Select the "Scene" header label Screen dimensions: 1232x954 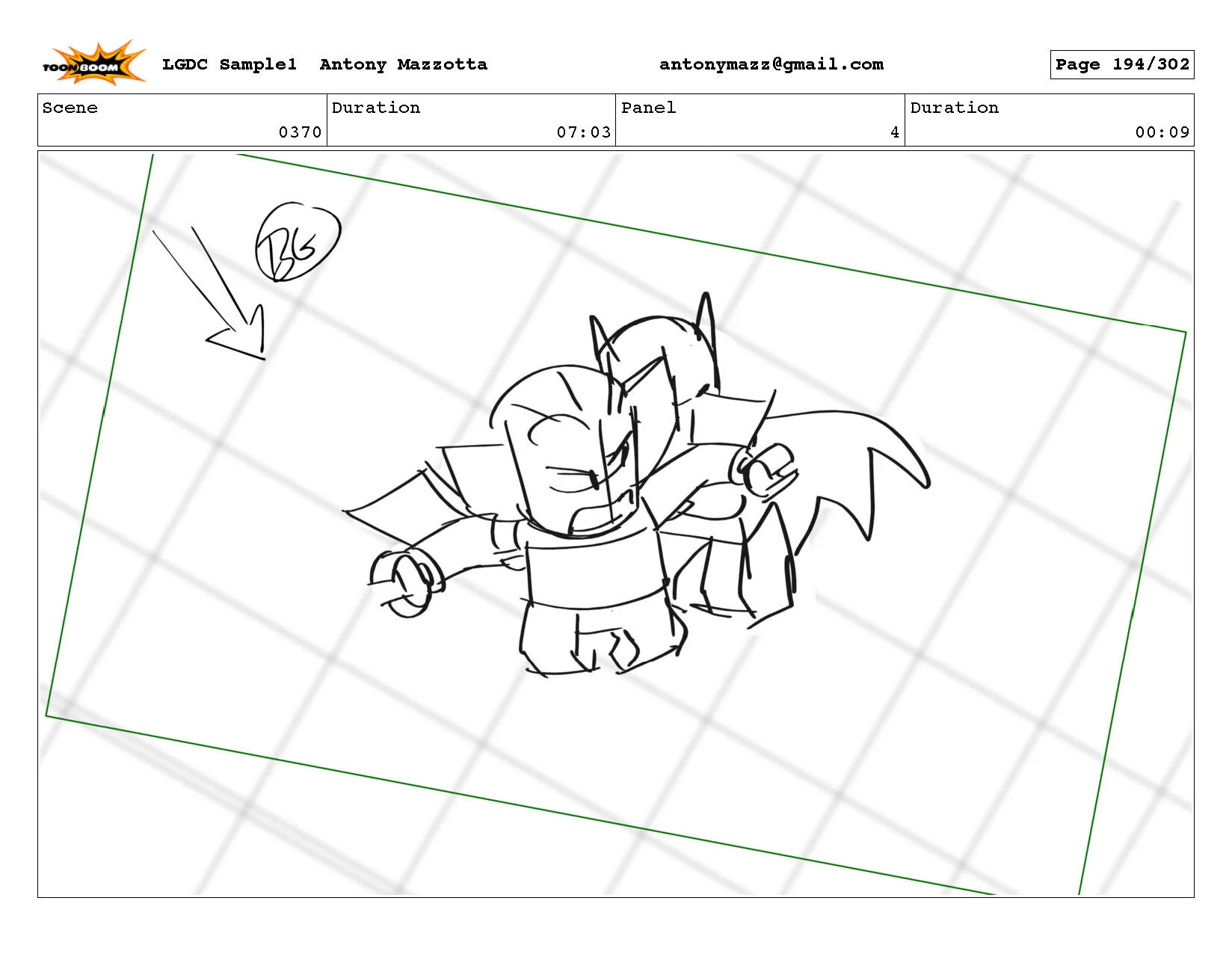tap(70, 108)
